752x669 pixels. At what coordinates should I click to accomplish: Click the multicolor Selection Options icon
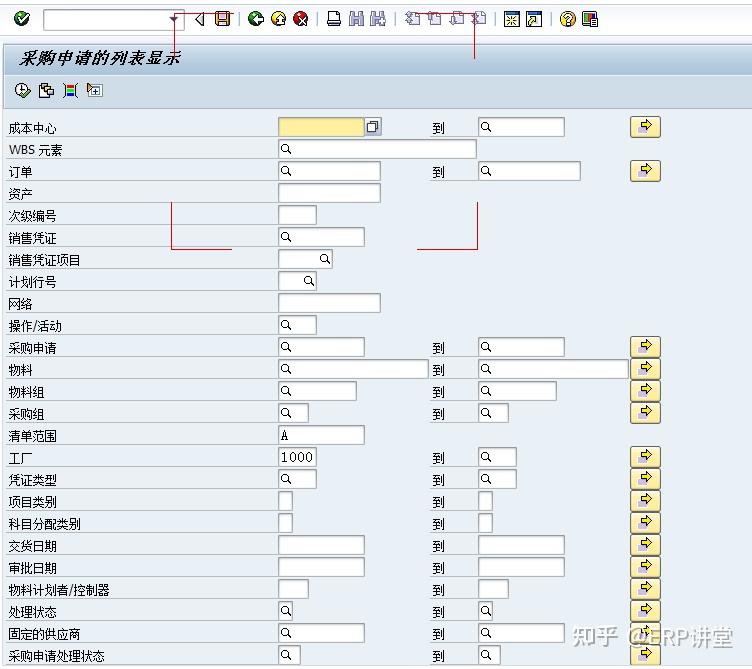point(70,90)
